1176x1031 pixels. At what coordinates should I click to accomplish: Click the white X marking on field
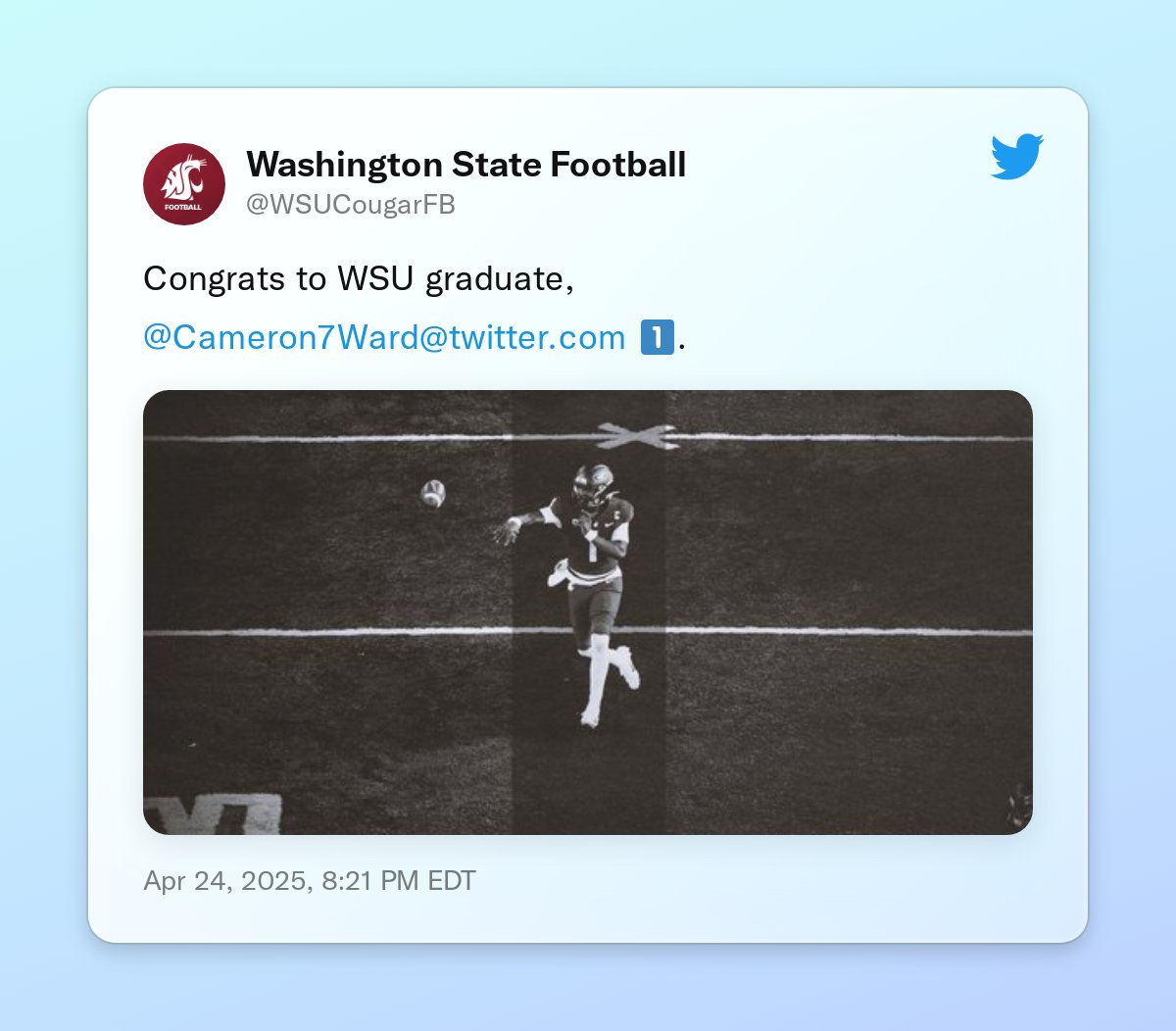pos(638,436)
